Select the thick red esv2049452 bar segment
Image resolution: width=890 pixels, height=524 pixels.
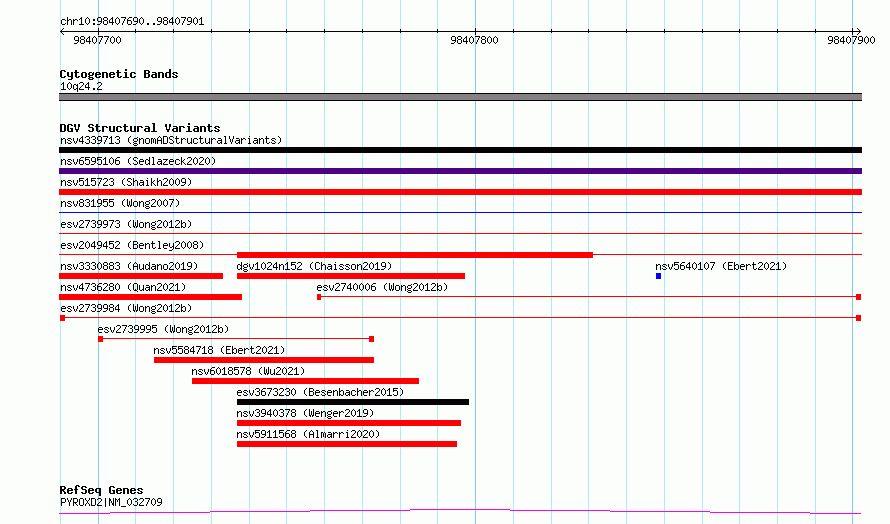(x=415, y=255)
